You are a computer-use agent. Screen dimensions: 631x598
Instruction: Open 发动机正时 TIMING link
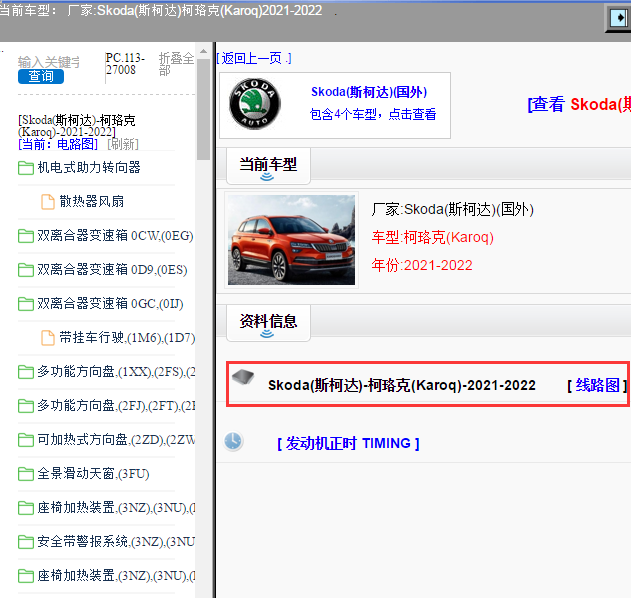[348, 443]
